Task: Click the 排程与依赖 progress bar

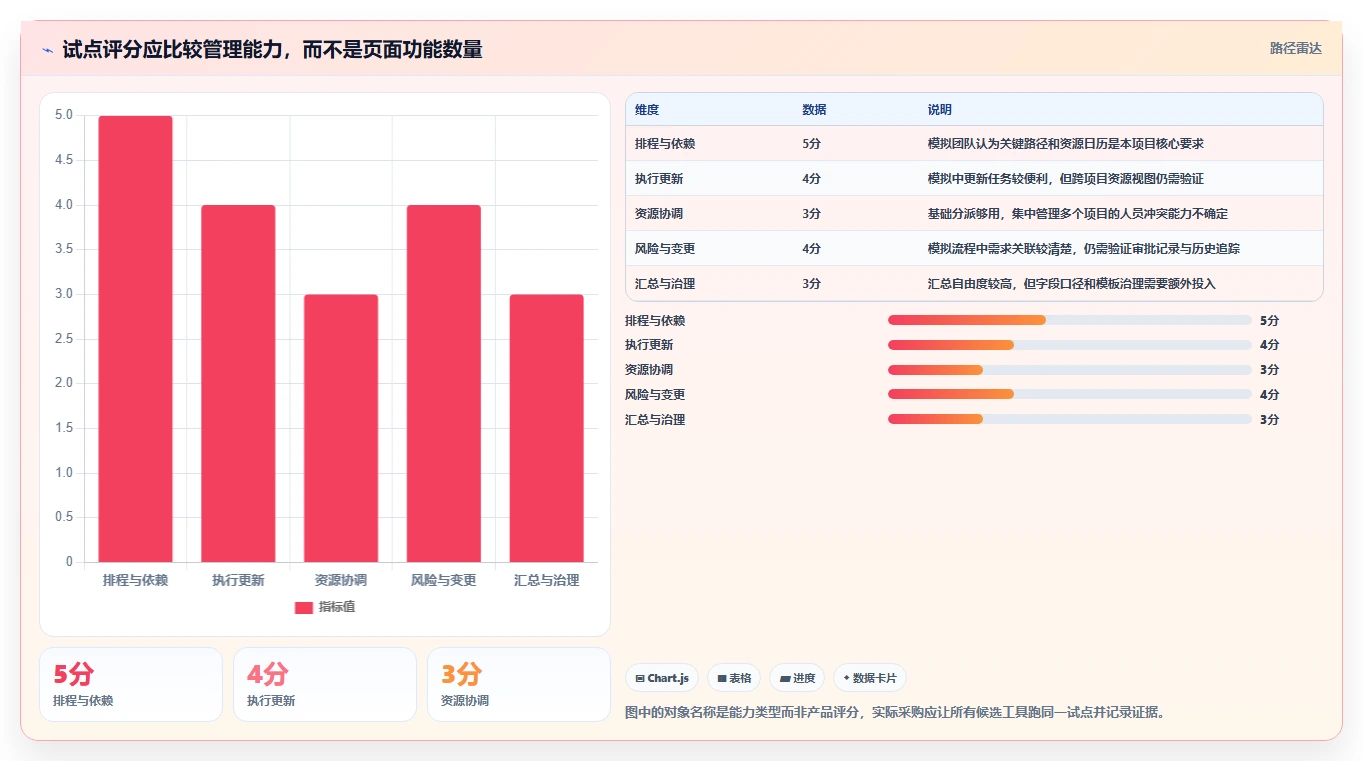Action: 1070,320
